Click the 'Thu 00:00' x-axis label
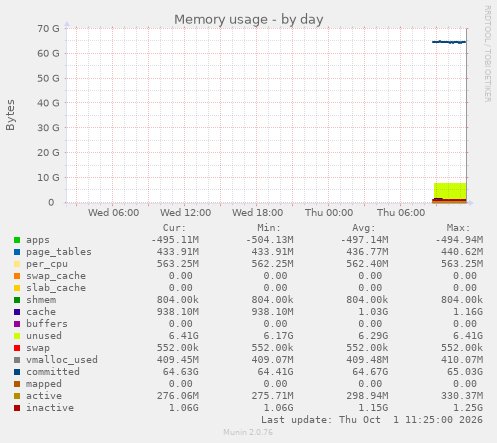Image resolution: width=497 pixels, height=443 pixels. (x=329, y=213)
